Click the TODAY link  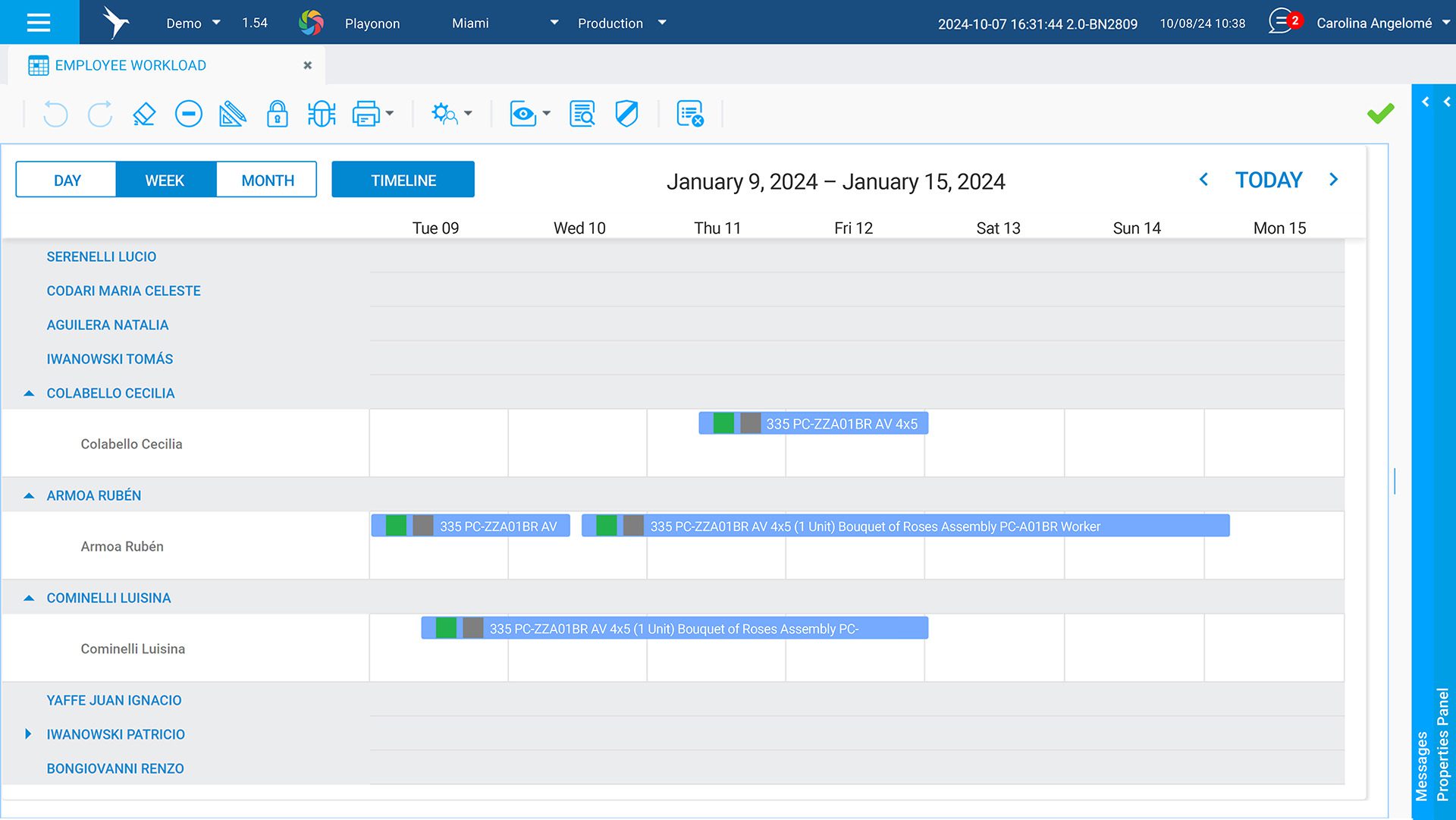tap(1268, 181)
